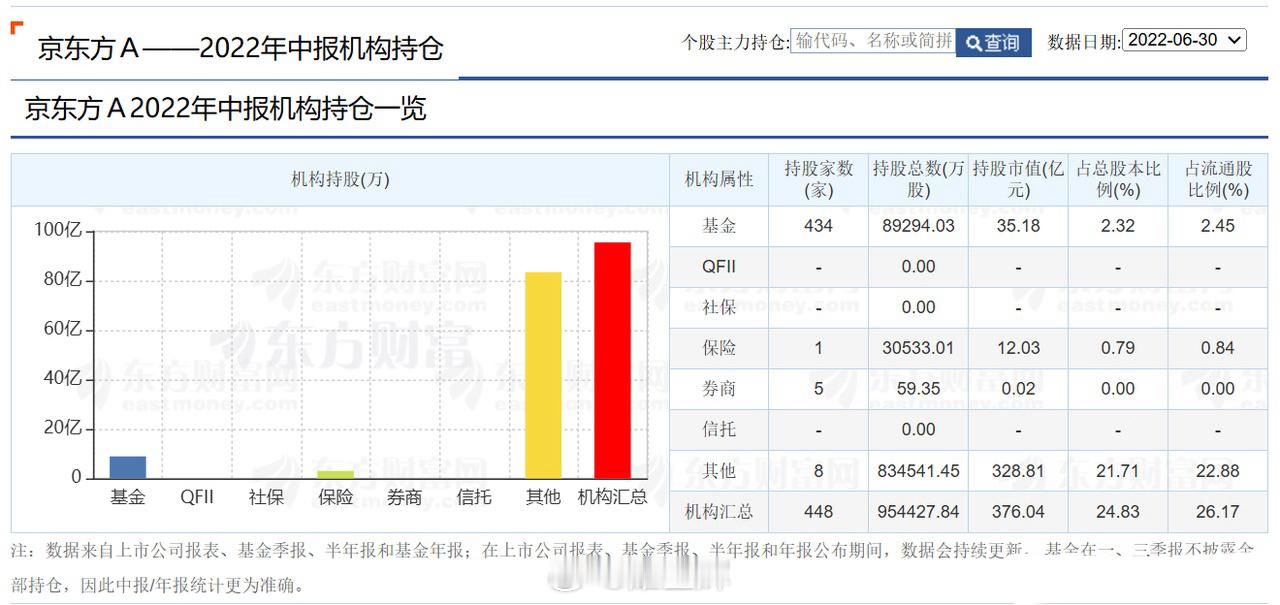Click the 22.88 float ratio cell

[1218, 471]
